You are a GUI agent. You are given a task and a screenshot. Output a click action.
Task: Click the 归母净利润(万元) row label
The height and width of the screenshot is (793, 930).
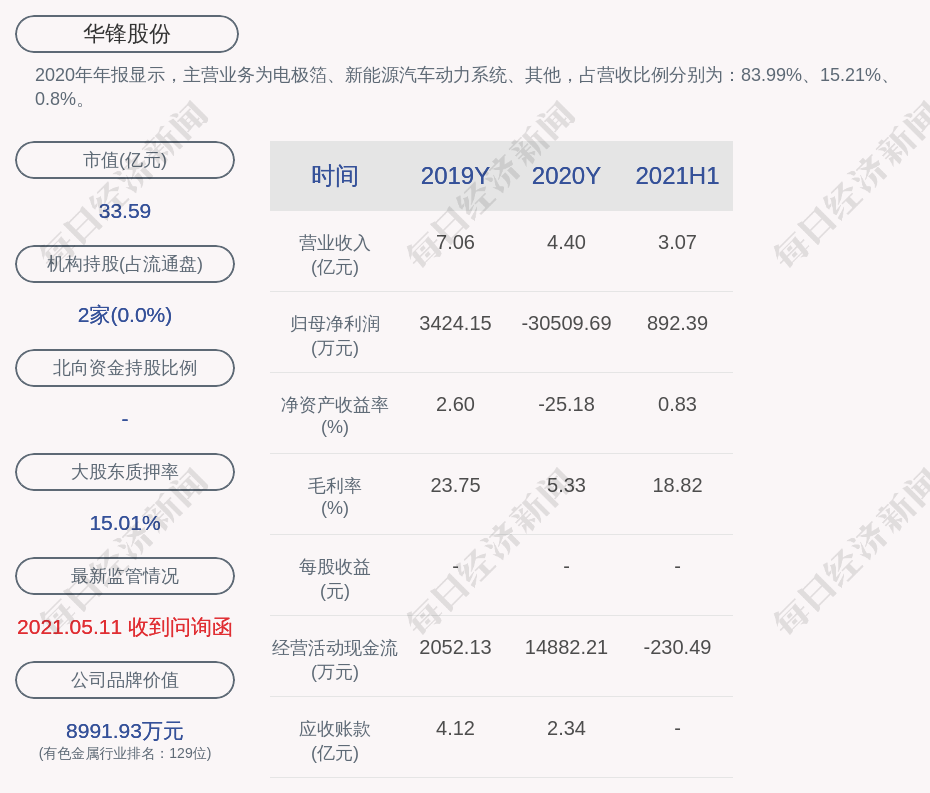click(x=335, y=336)
